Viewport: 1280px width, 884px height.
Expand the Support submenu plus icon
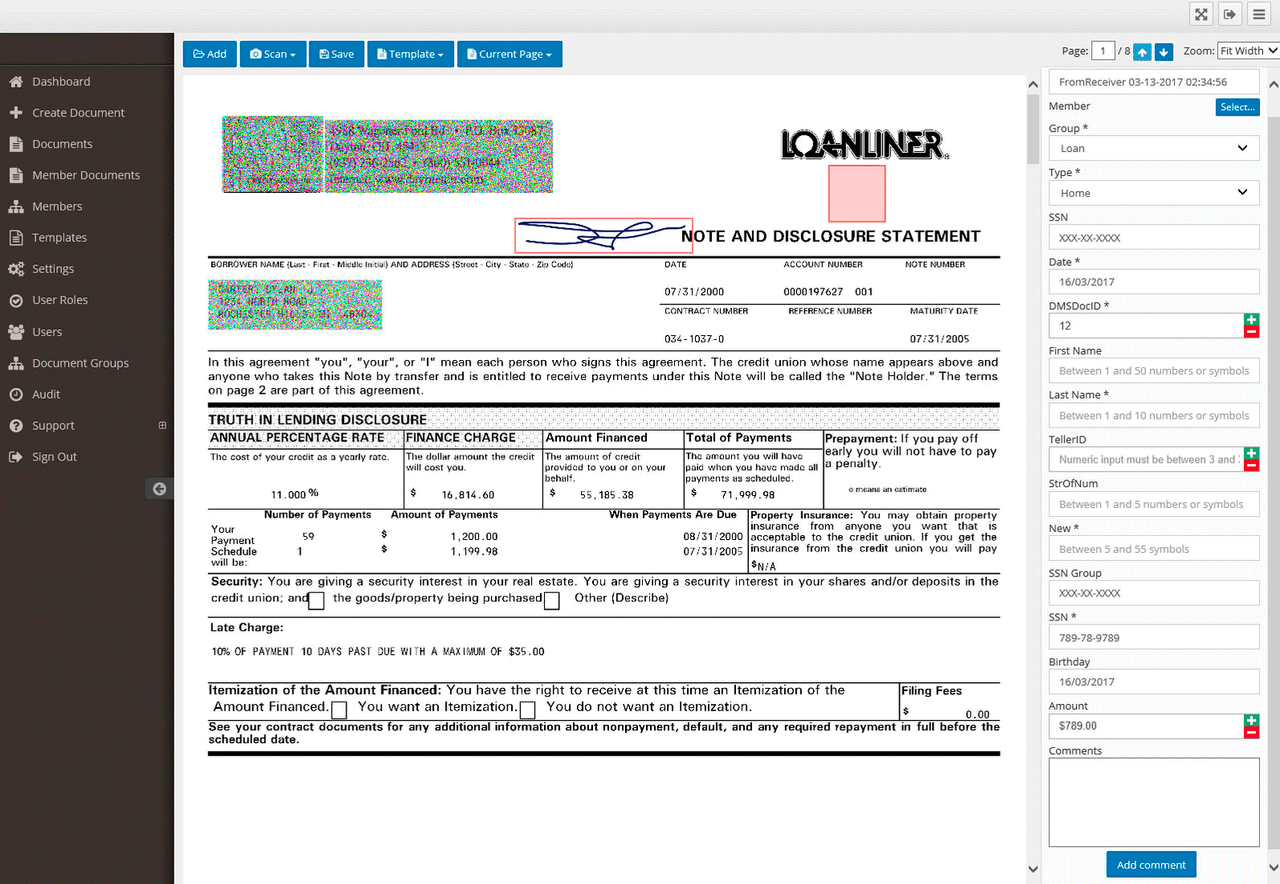tap(163, 425)
